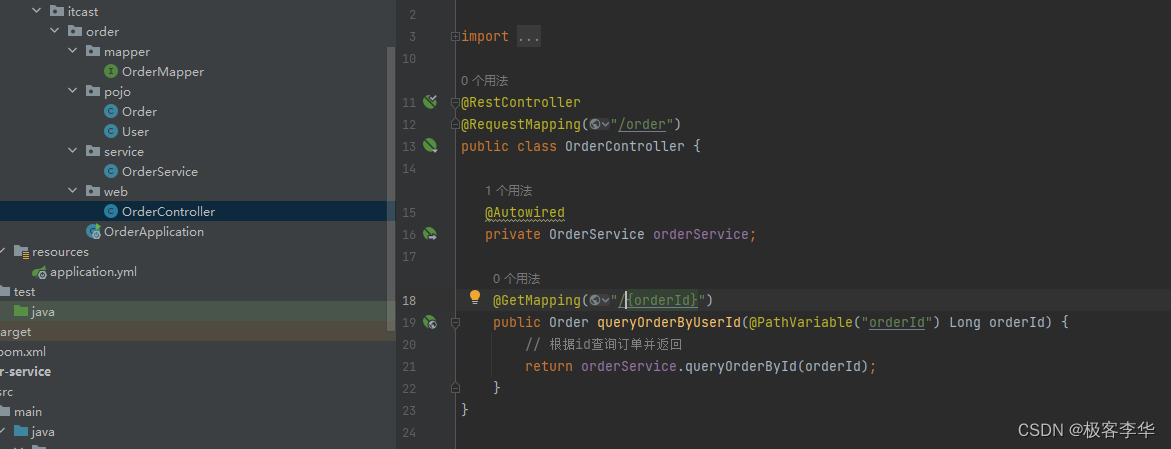
Task: Click the @Autowired annotation
Action: [x=525, y=213]
